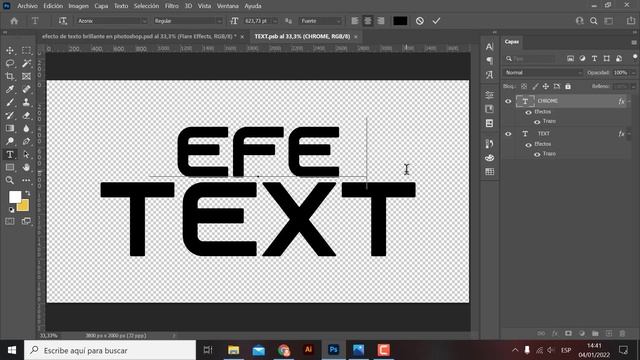Viewport: 640px width, 360px height.
Task: Hide Trazo effect under the TEXT layer
Action: (x=537, y=154)
